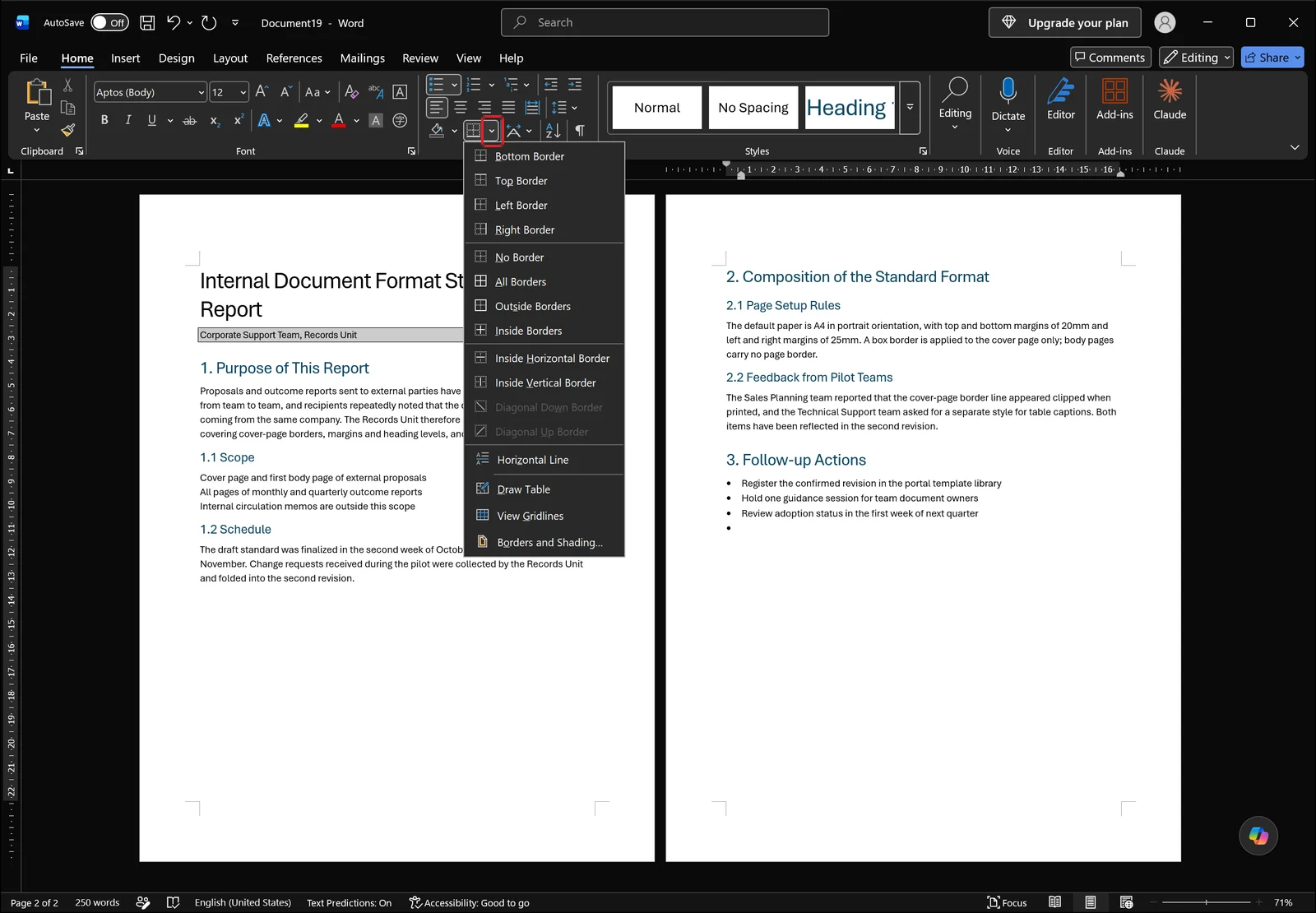Open the Comments pane
This screenshot has height=913, width=1316.
point(1110,58)
